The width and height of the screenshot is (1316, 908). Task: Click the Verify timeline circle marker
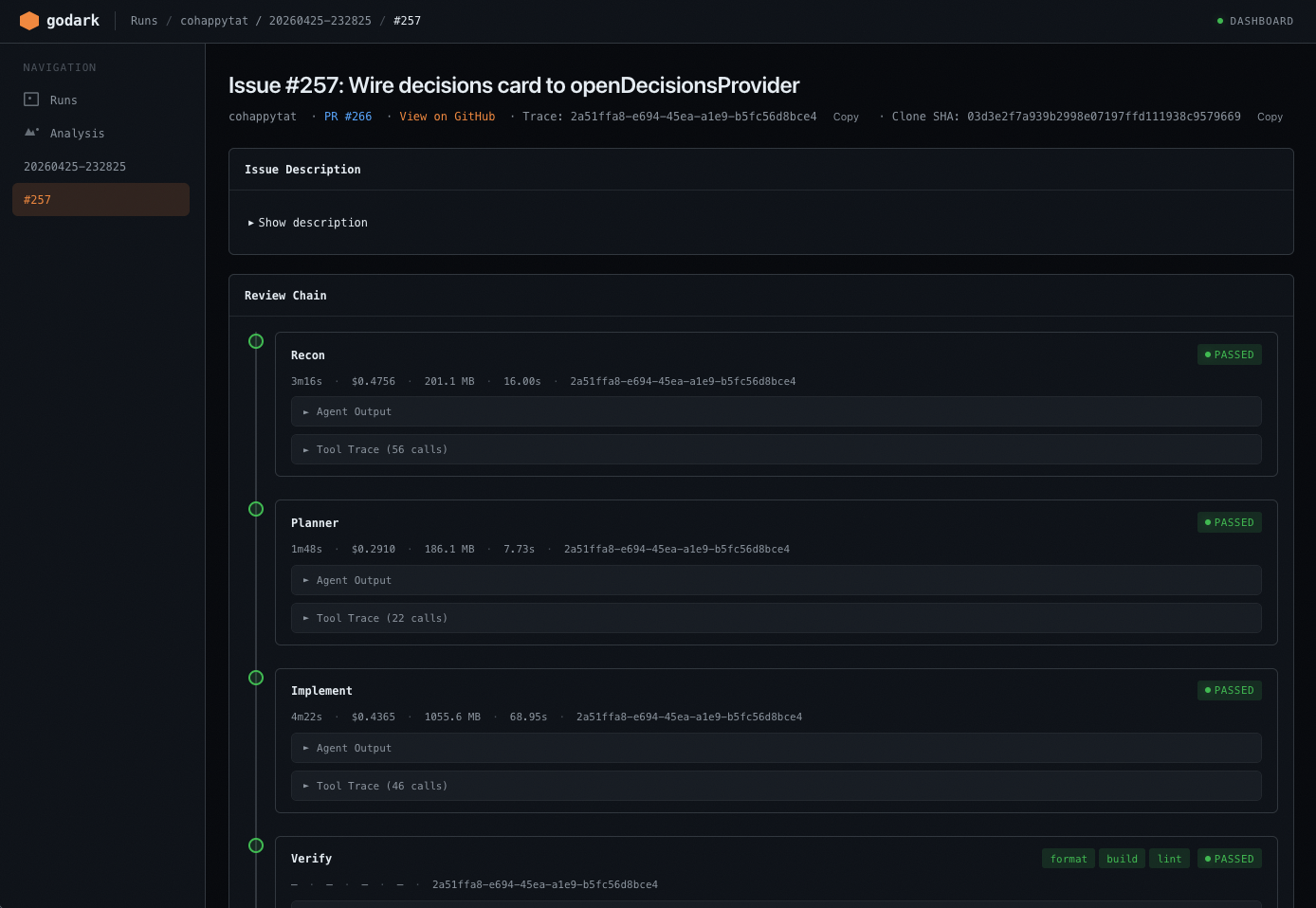256,845
